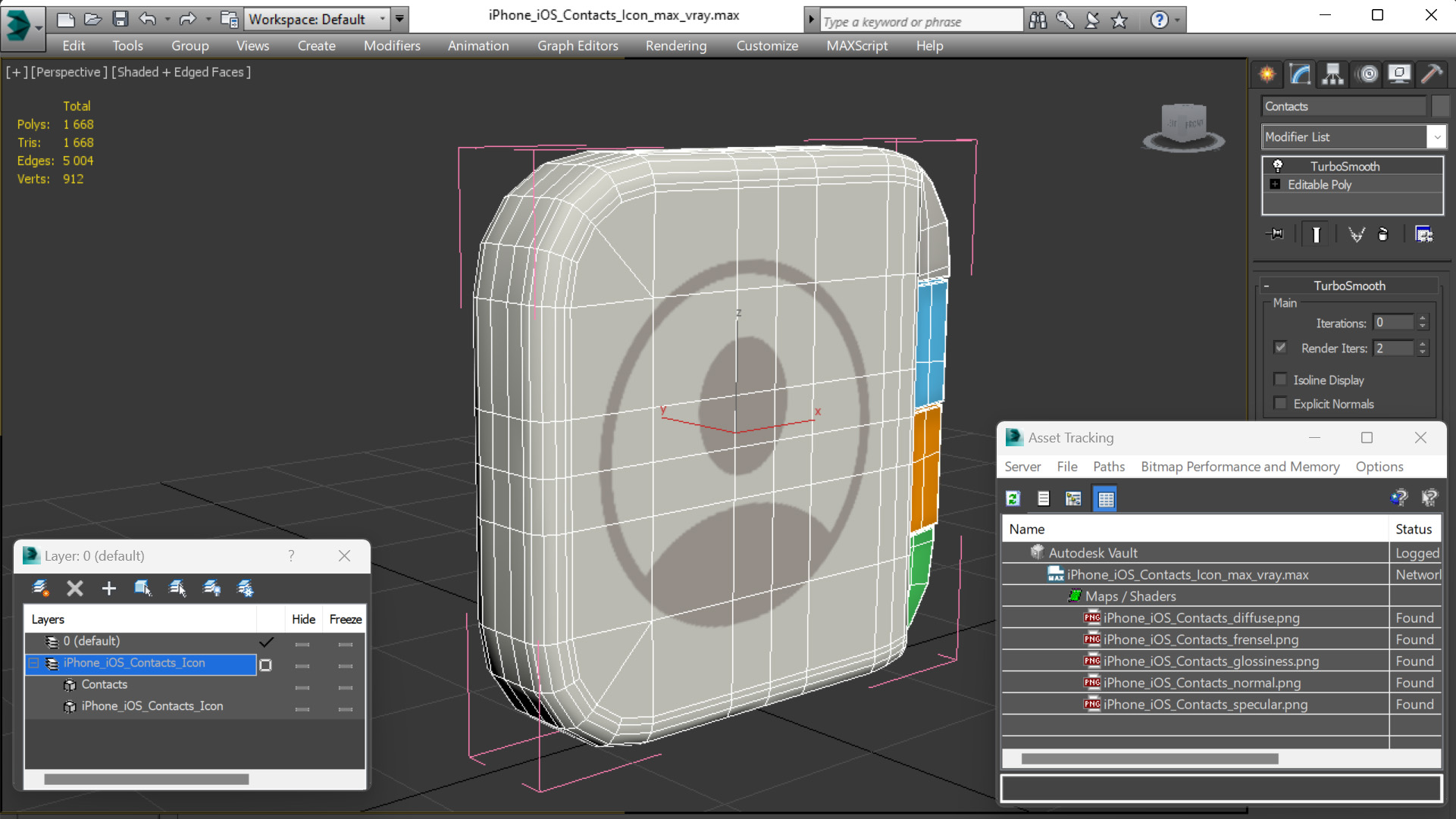Expand the Editable Poly plus sign
Image resolution: width=1456 pixels, height=819 pixels.
click(x=1275, y=184)
